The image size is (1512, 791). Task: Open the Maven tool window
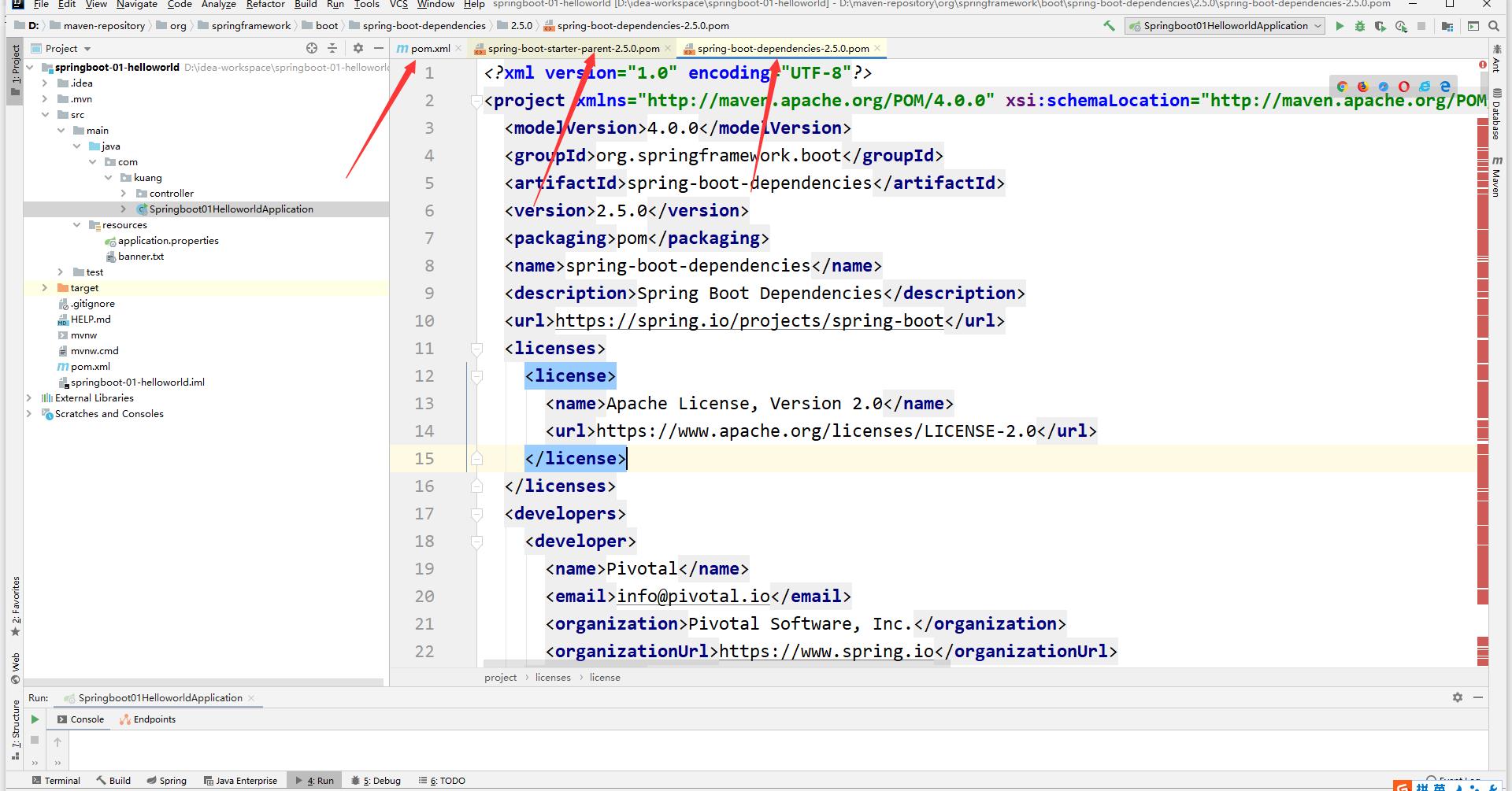click(1496, 176)
